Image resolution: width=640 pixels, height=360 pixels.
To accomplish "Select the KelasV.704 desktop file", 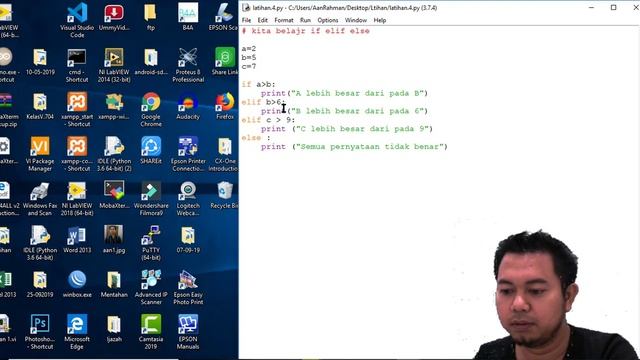I will click(40, 106).
